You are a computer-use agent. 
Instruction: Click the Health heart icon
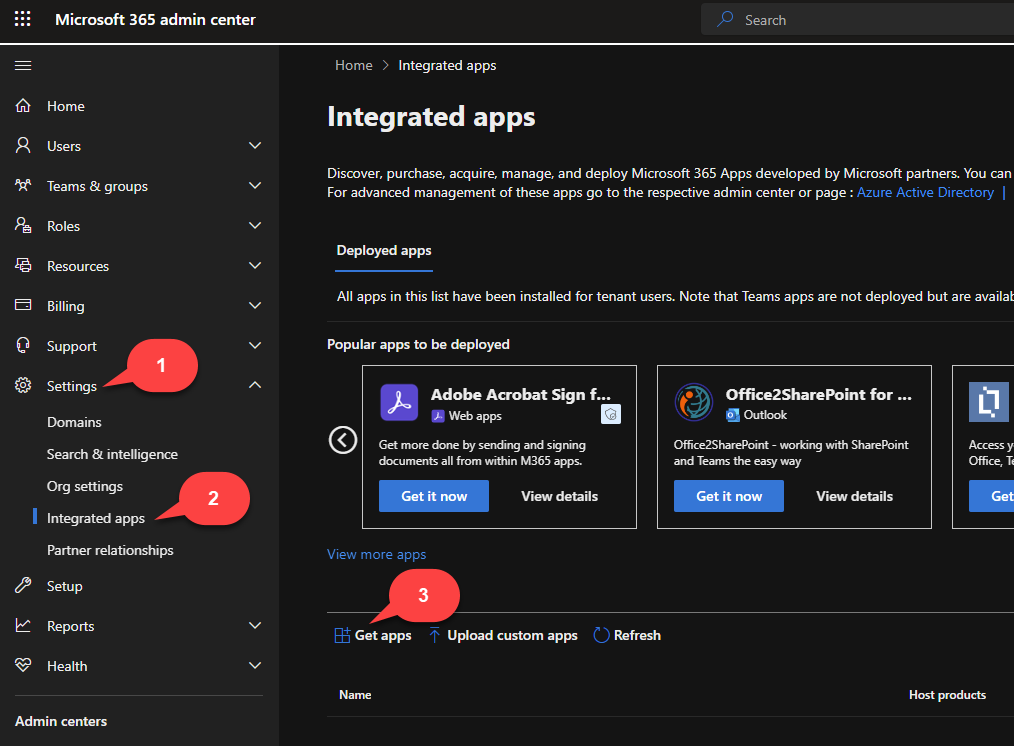(23, 666)
